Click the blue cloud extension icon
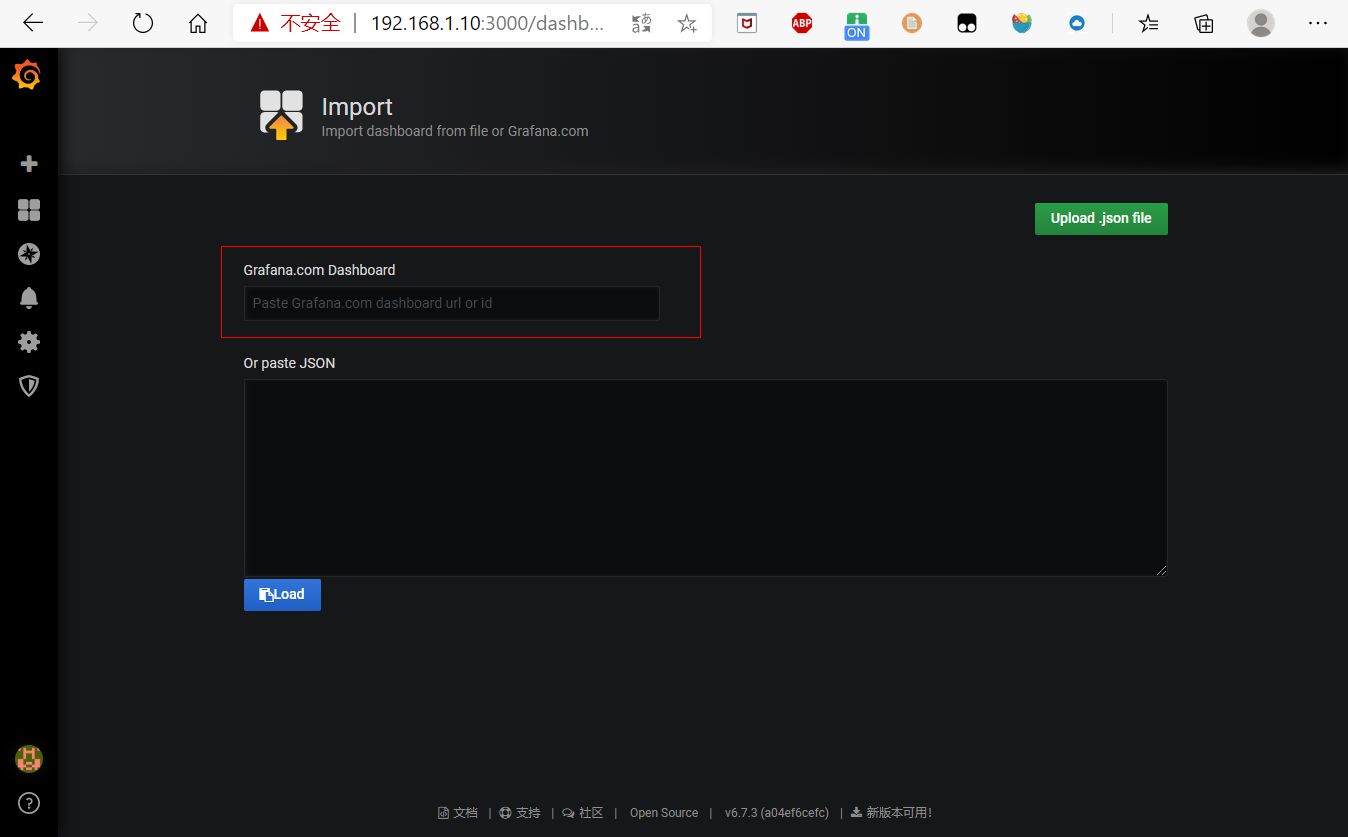1348x837 pixels. (1077, 23)
